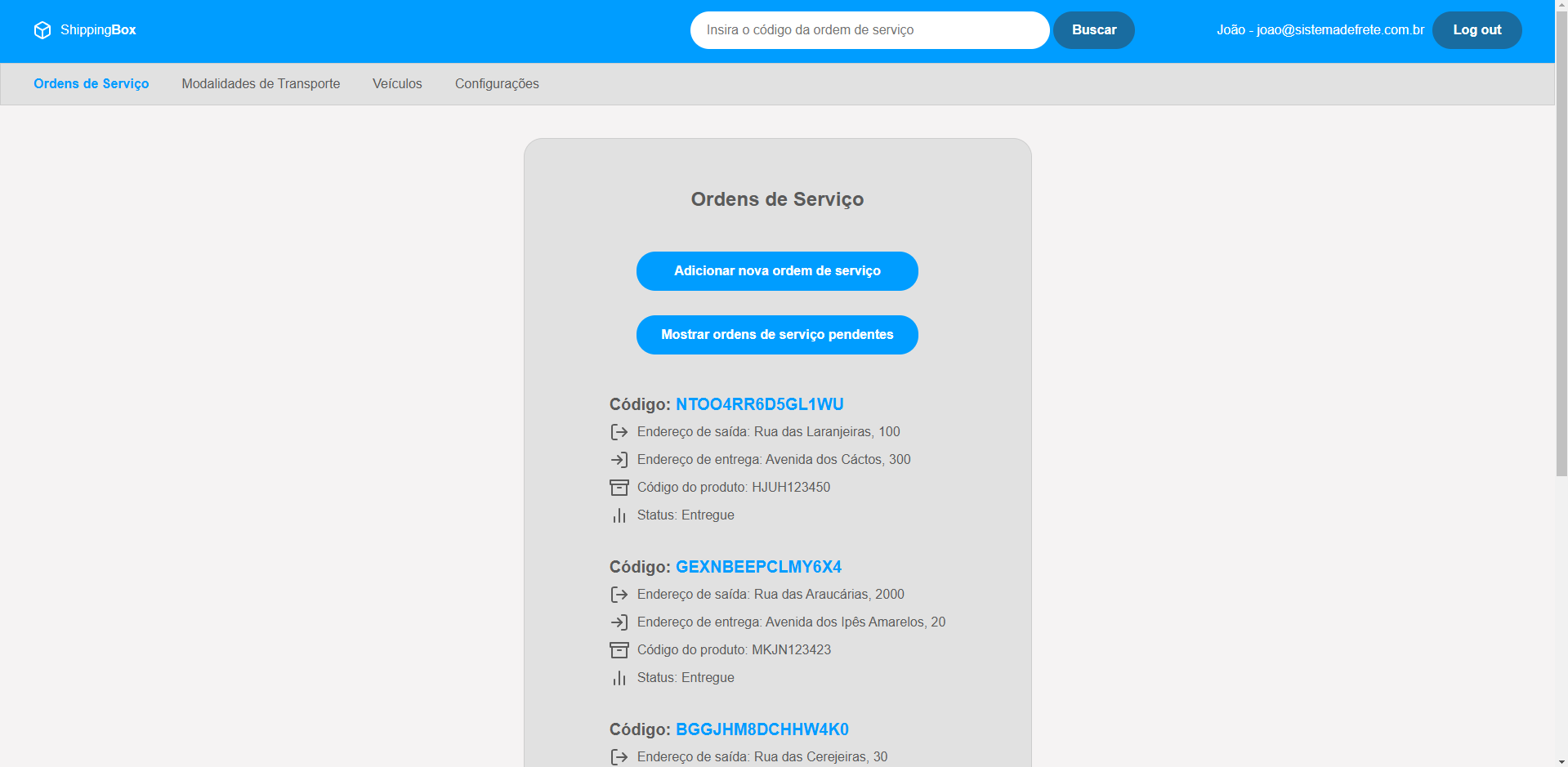The image size is (1568, 767).
Task: Click the status bars icon beside first Entregue status
Action: pos(619,515)
